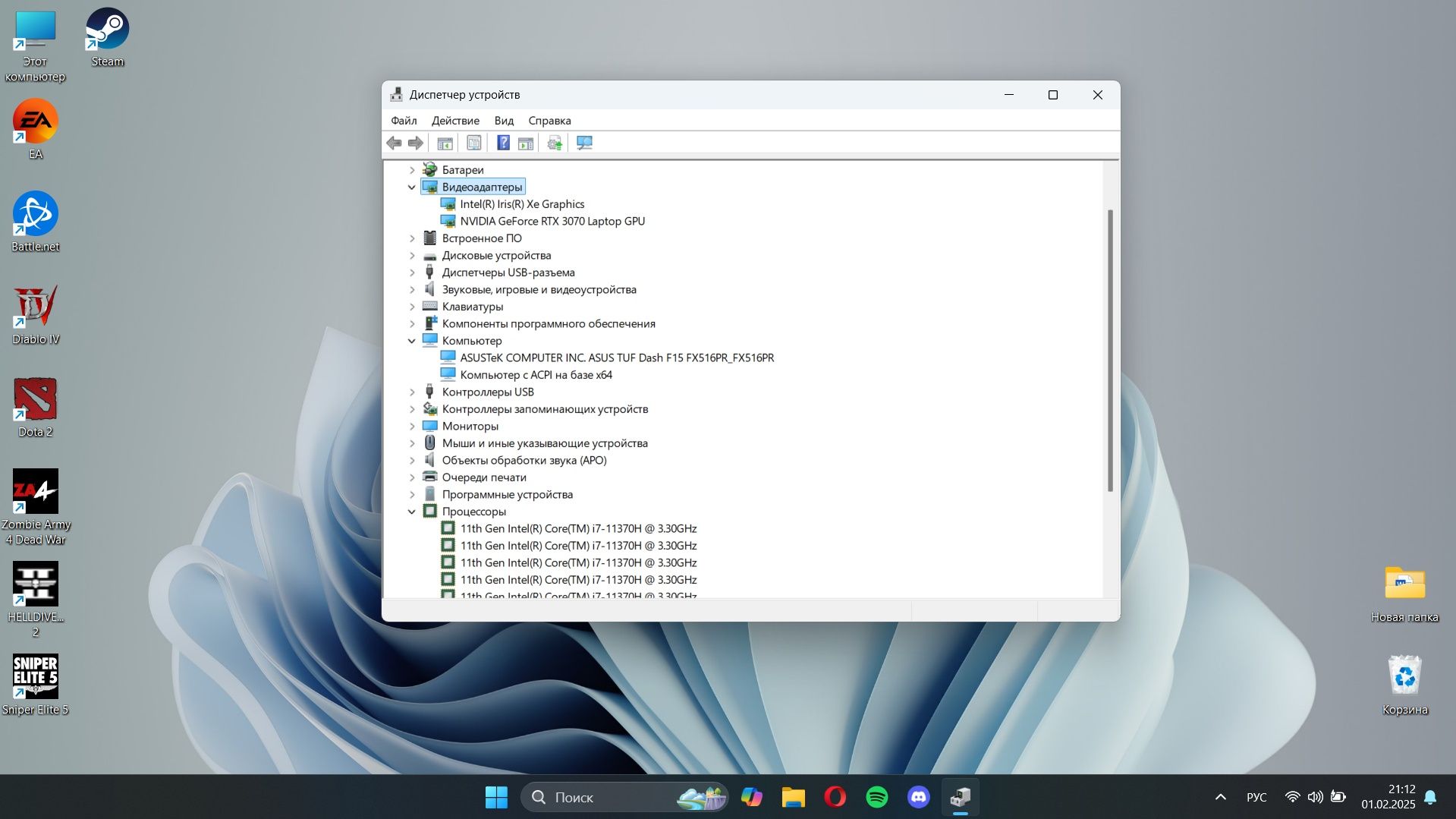Select Мыши и иные указывающие устройства
This screenshot has width=1456, height=819.
pos(545,443)
